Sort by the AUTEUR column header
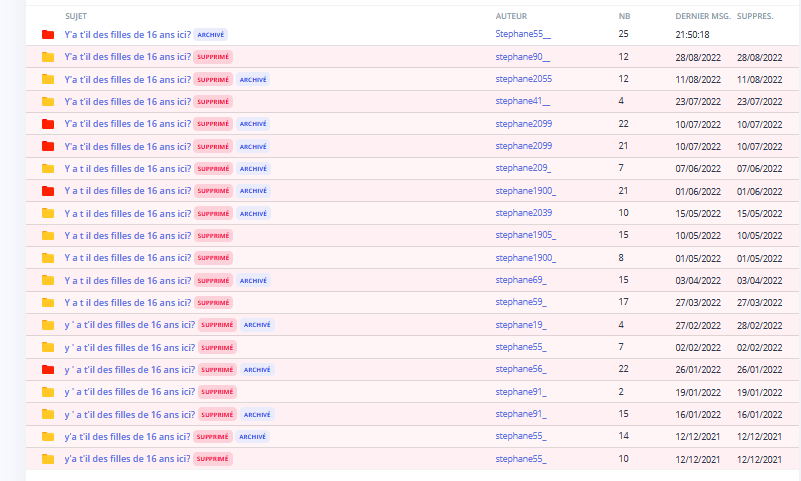This screenshot has height=481, width=801. tap(511, 16)
